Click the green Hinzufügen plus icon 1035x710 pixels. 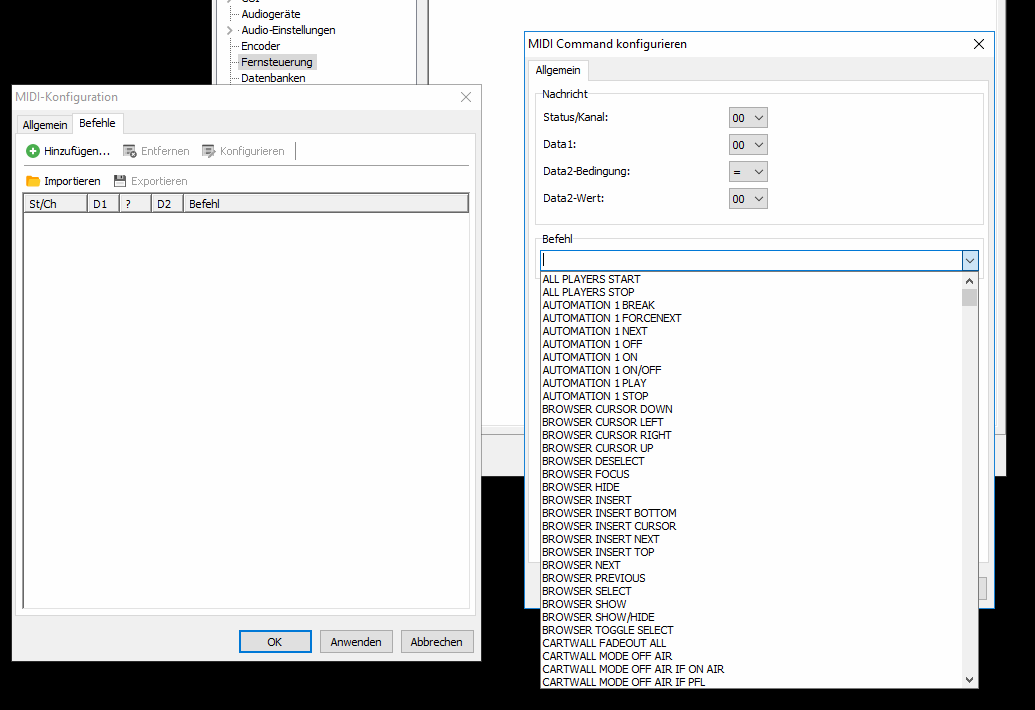[x=33, y=151]
